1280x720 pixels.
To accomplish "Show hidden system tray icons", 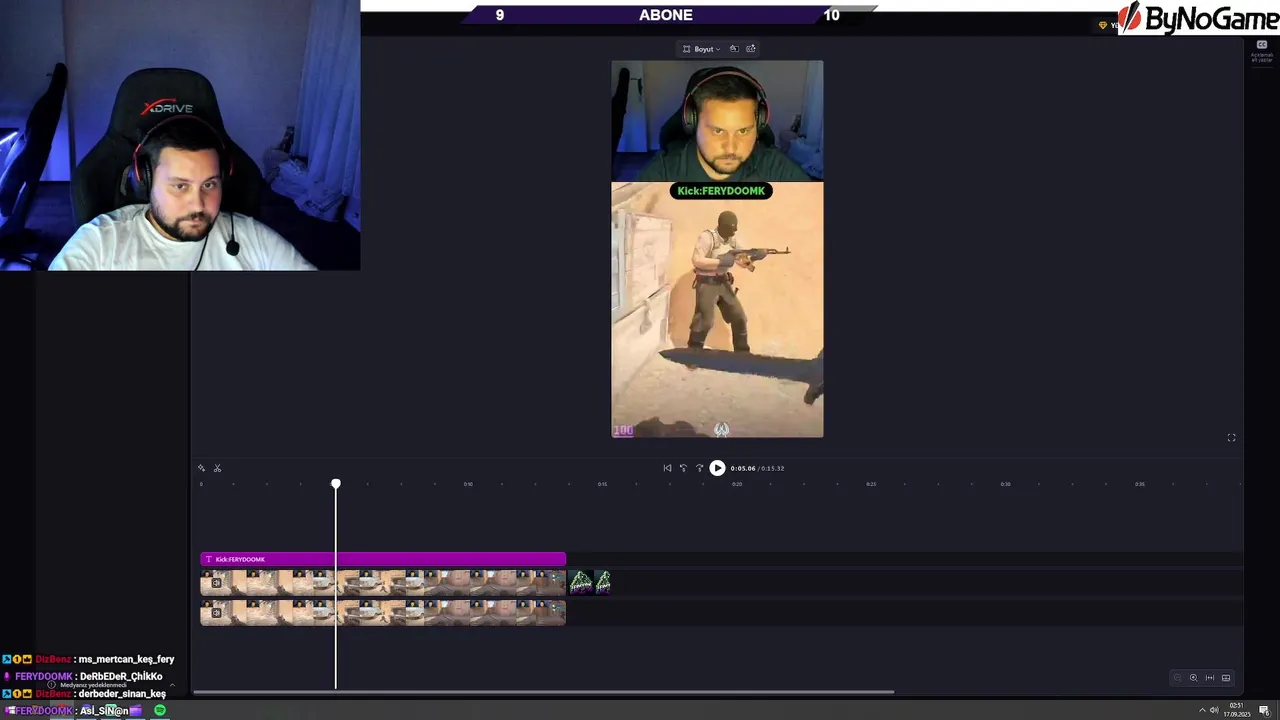I will 1202,710.
